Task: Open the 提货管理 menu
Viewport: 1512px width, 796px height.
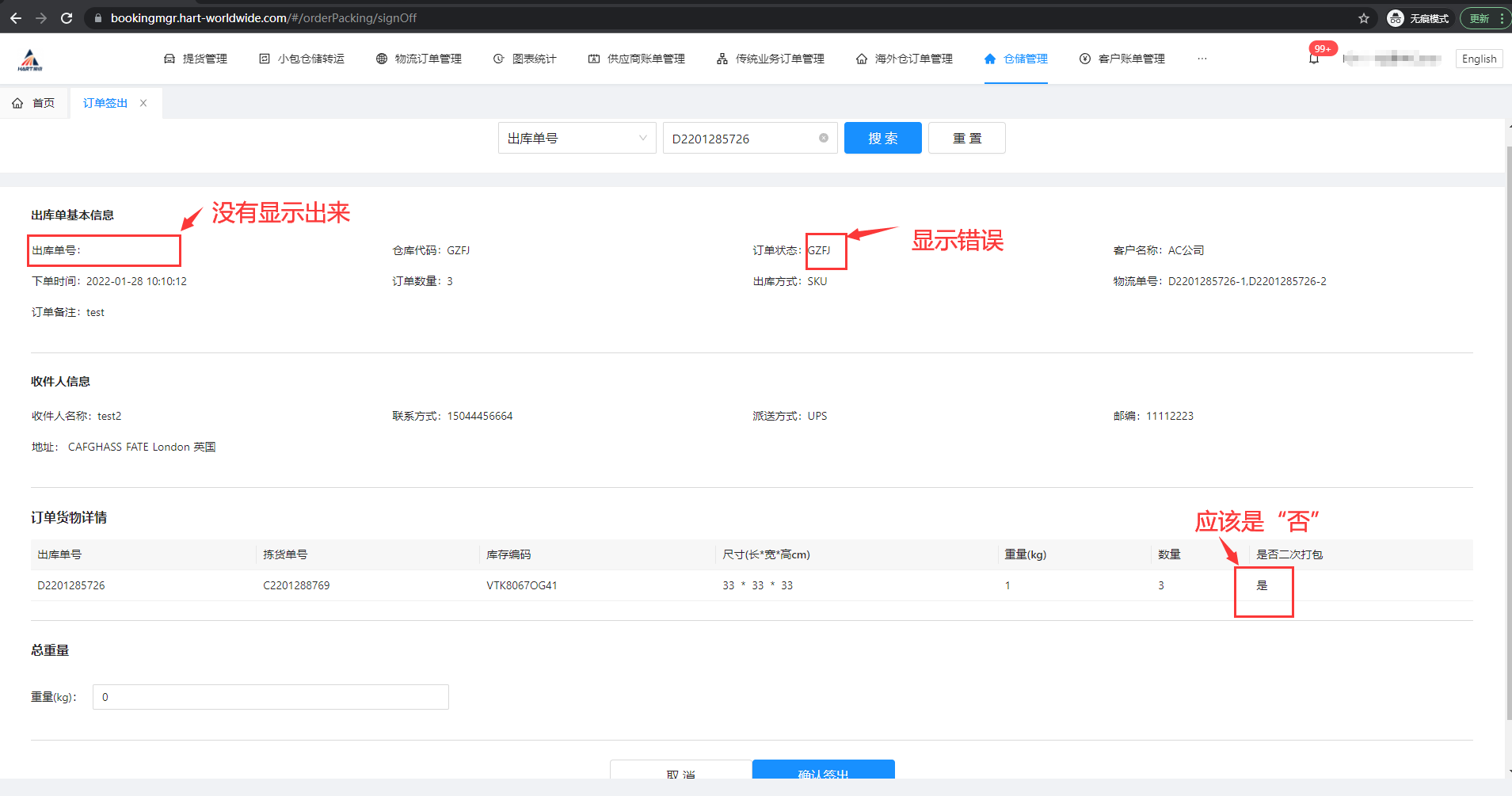Action: [196, 59]
